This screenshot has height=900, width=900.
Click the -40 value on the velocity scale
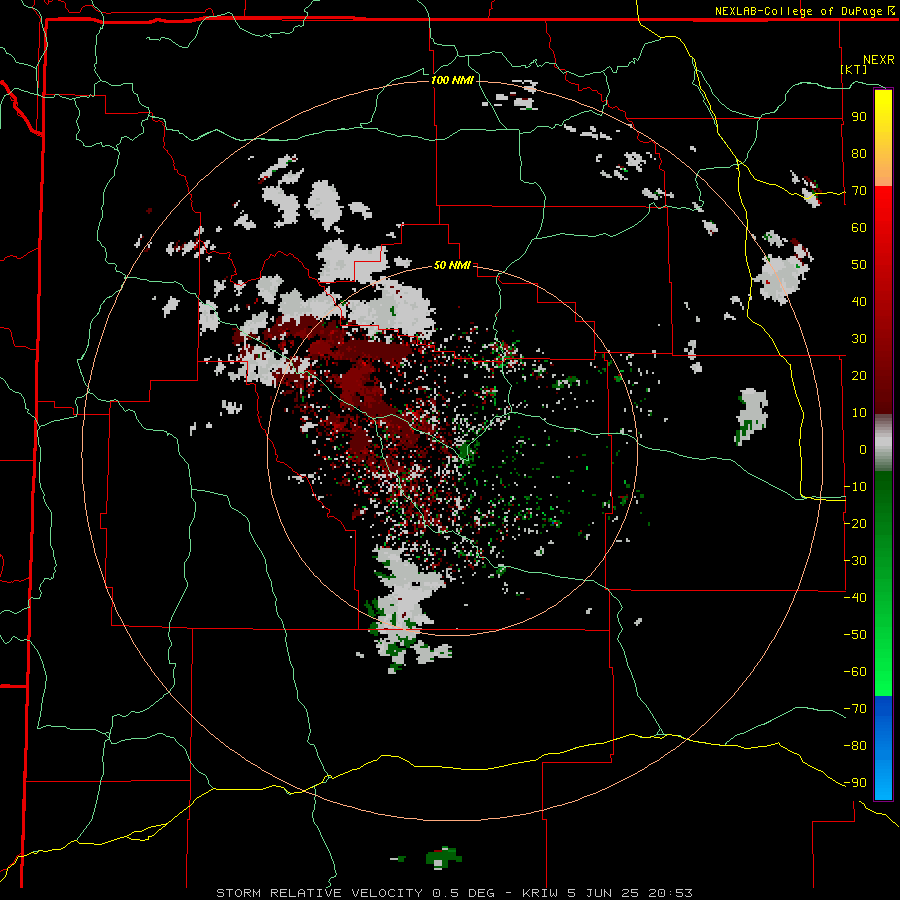[855, 598]
